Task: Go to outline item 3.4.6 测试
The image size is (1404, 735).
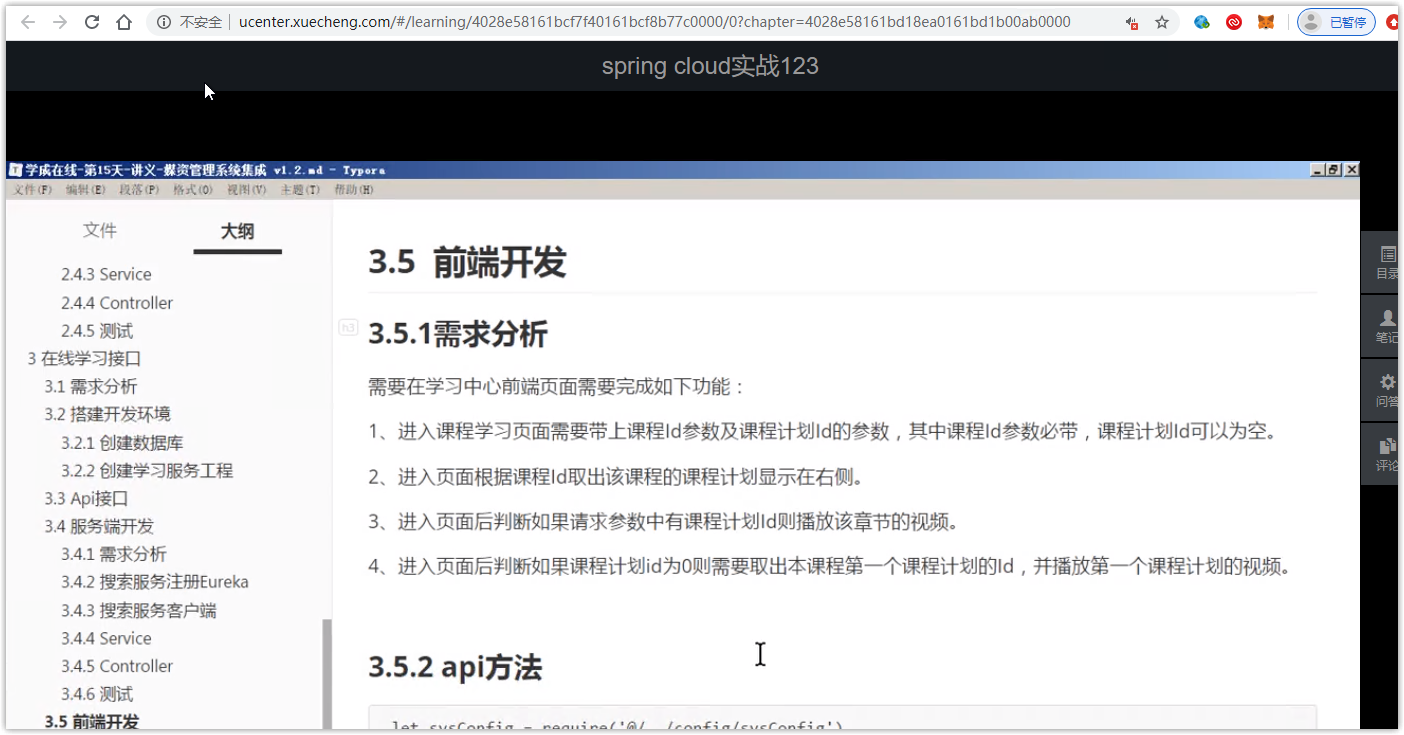Action: (x=97, y=694)
